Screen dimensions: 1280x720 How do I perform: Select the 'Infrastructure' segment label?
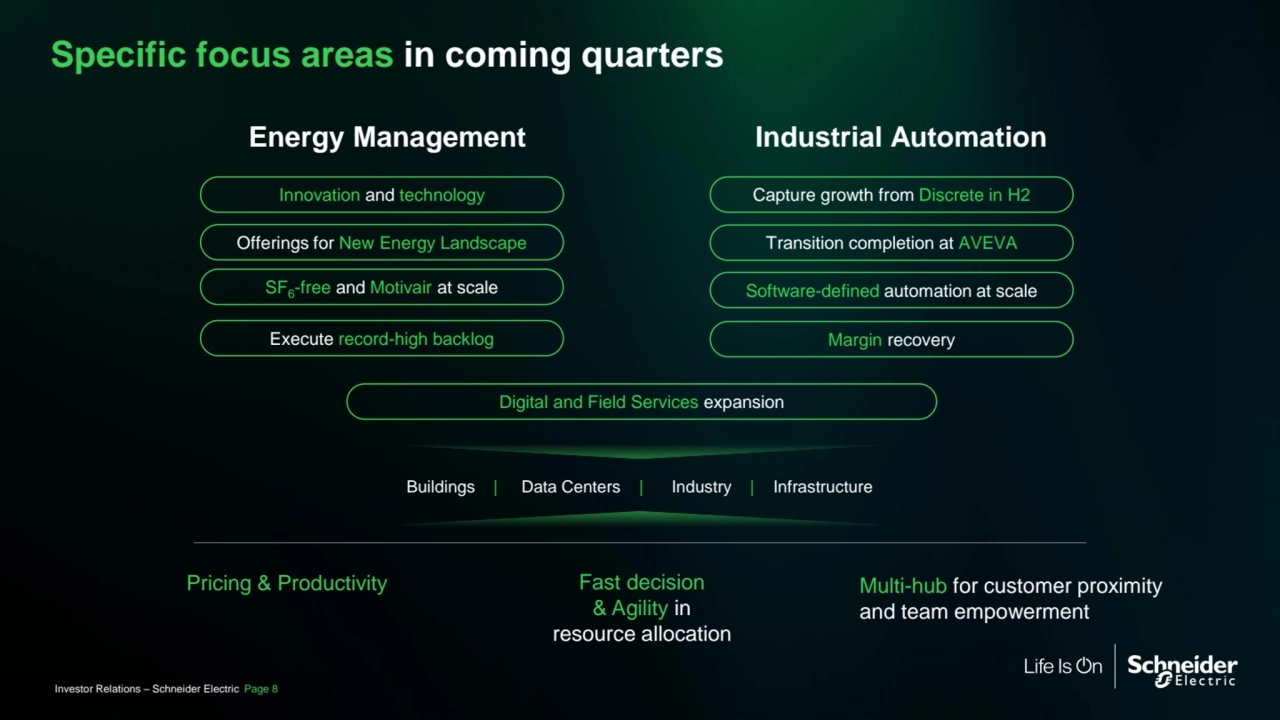point(823,487)
